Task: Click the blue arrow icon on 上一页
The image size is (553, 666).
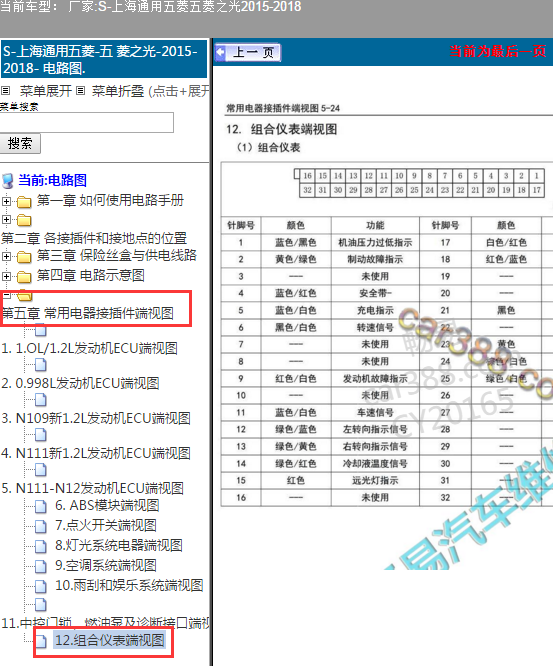Action: [220, 53]
